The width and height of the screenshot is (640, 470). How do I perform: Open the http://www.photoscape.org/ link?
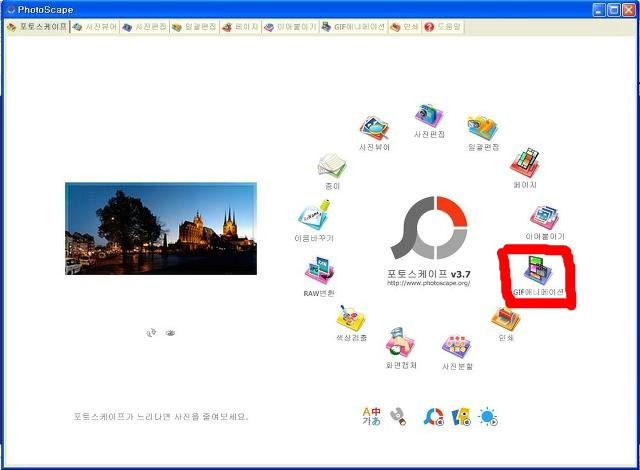pyautogui.click(x=429, y=283)
